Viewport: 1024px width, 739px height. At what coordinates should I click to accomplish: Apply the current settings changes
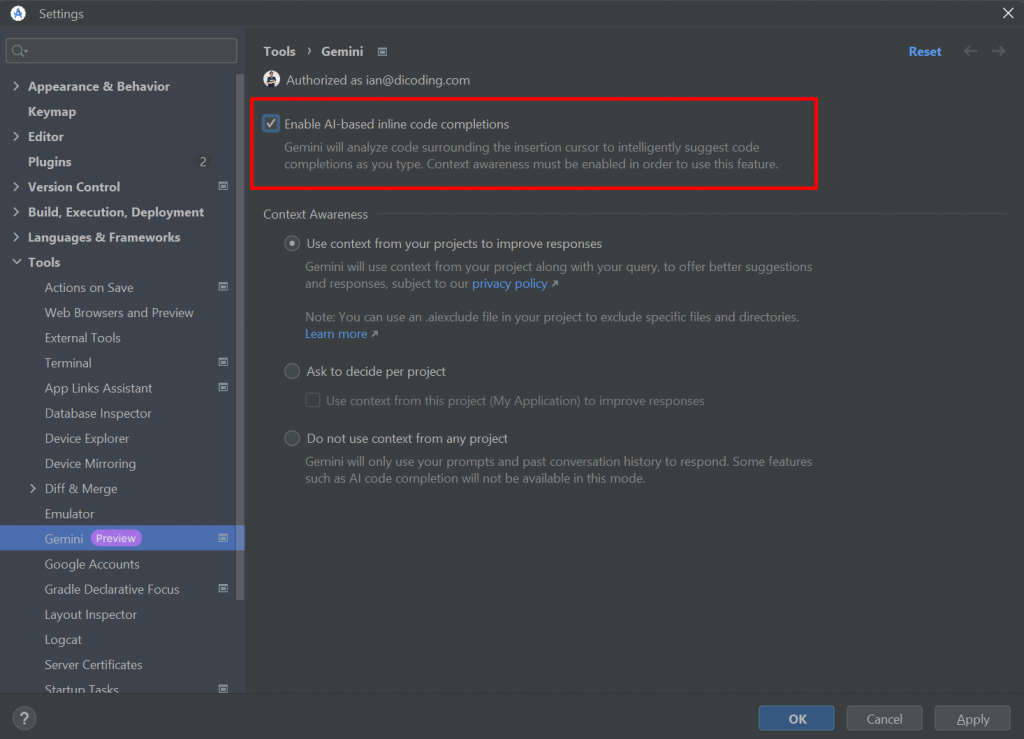click(971, 718)
